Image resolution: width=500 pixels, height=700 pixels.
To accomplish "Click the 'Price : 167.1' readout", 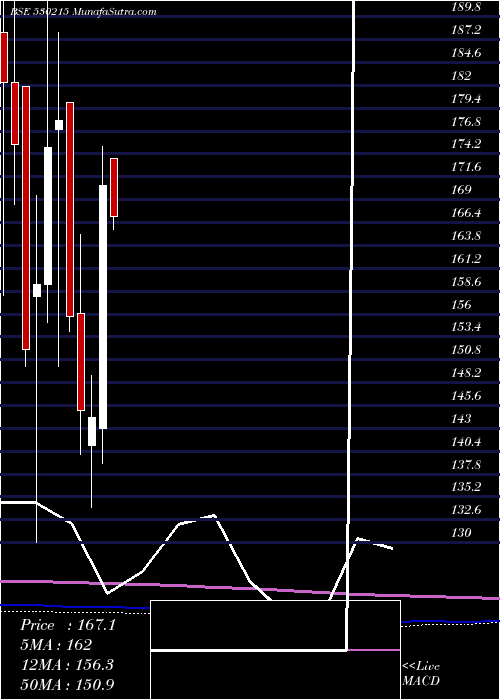I will point(68,625).
